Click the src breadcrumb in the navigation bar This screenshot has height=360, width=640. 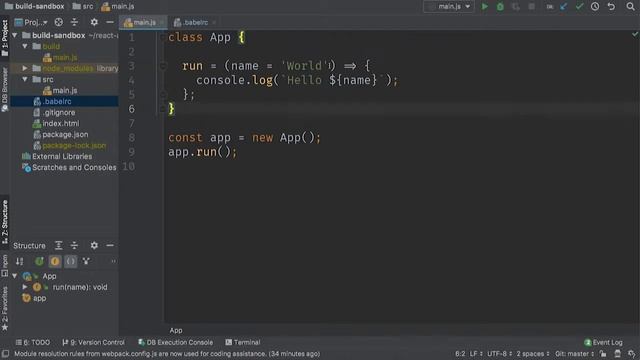[83, 7]
